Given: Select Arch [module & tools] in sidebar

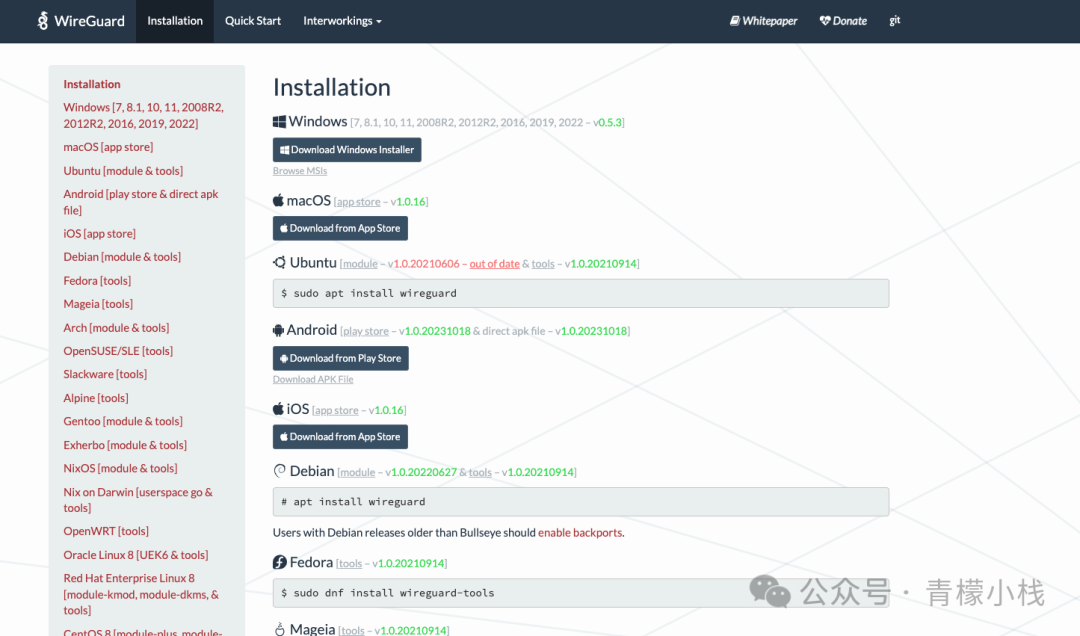Looking at the screenshot, I should [x=116, y=328].
